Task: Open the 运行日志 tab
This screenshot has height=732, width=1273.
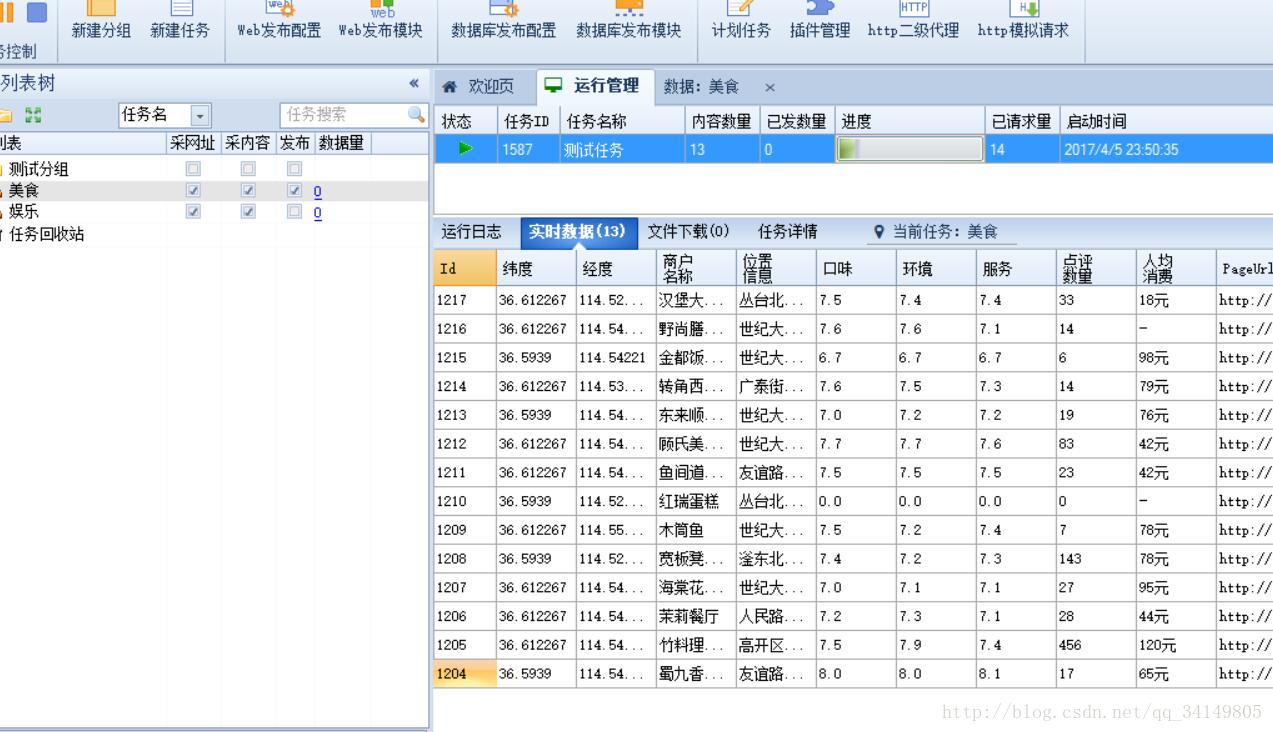Action: tap(471, 231)
